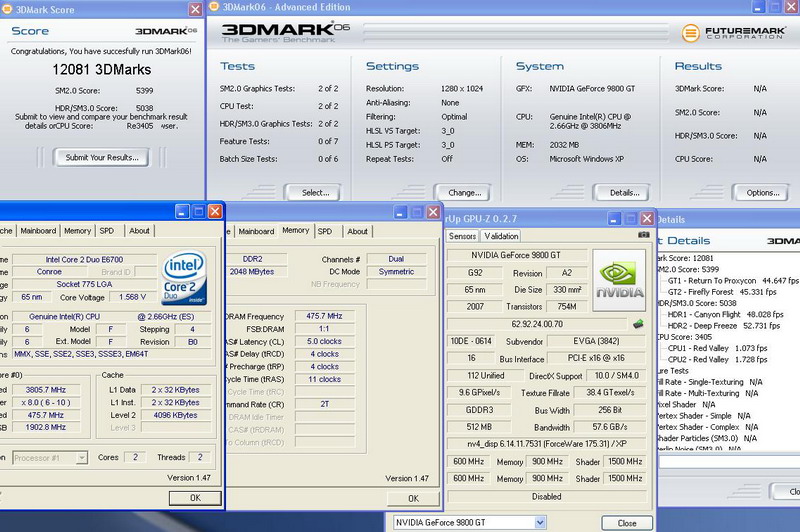Click OK in the CPU-Z CPU window
800x532 pixels.
click(195, 498)
